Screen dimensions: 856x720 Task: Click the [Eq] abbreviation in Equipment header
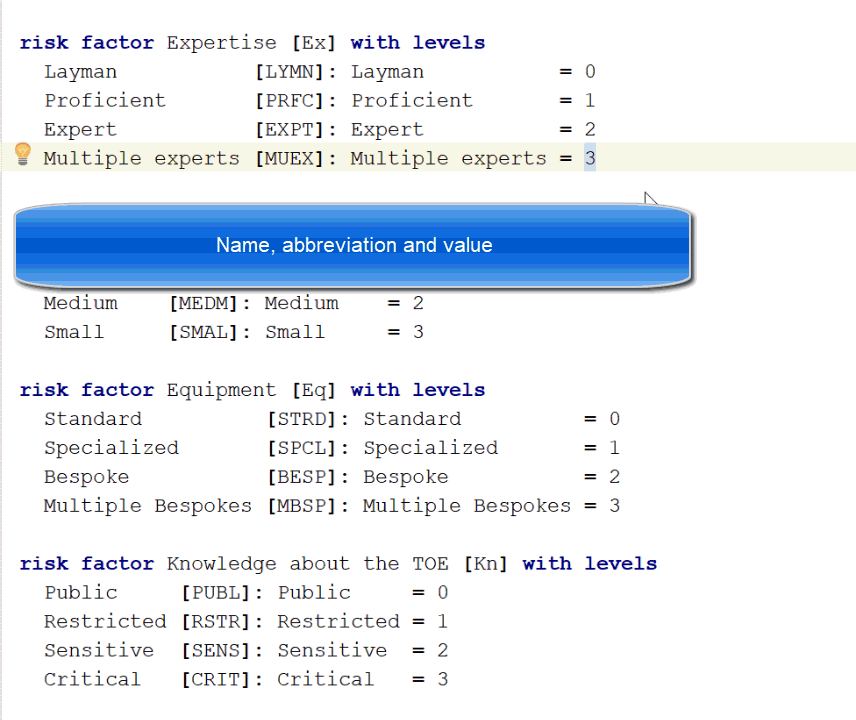coord(313,390)
